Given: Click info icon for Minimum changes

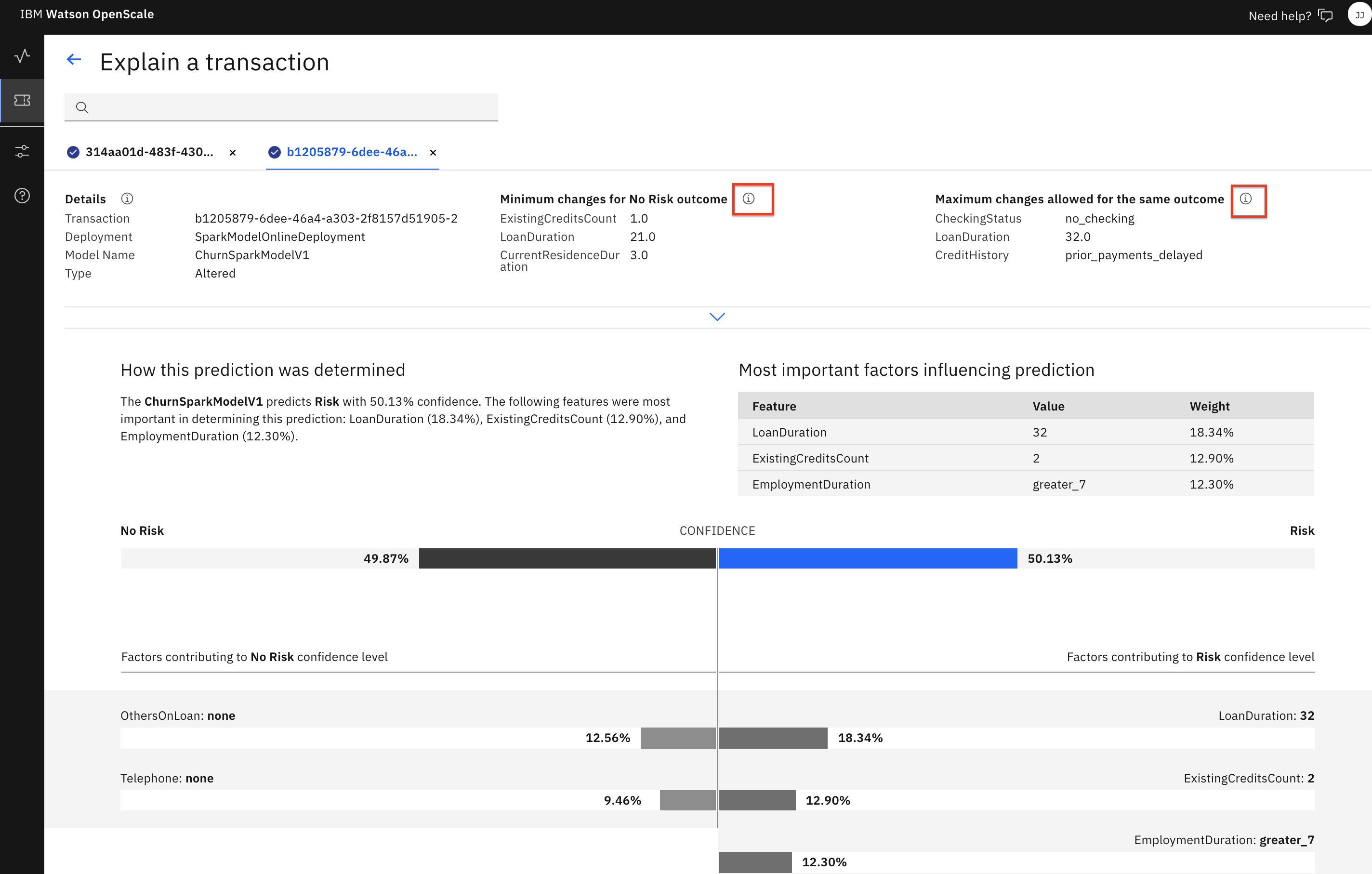Looking at the screenshot, I should coord(749,199).
